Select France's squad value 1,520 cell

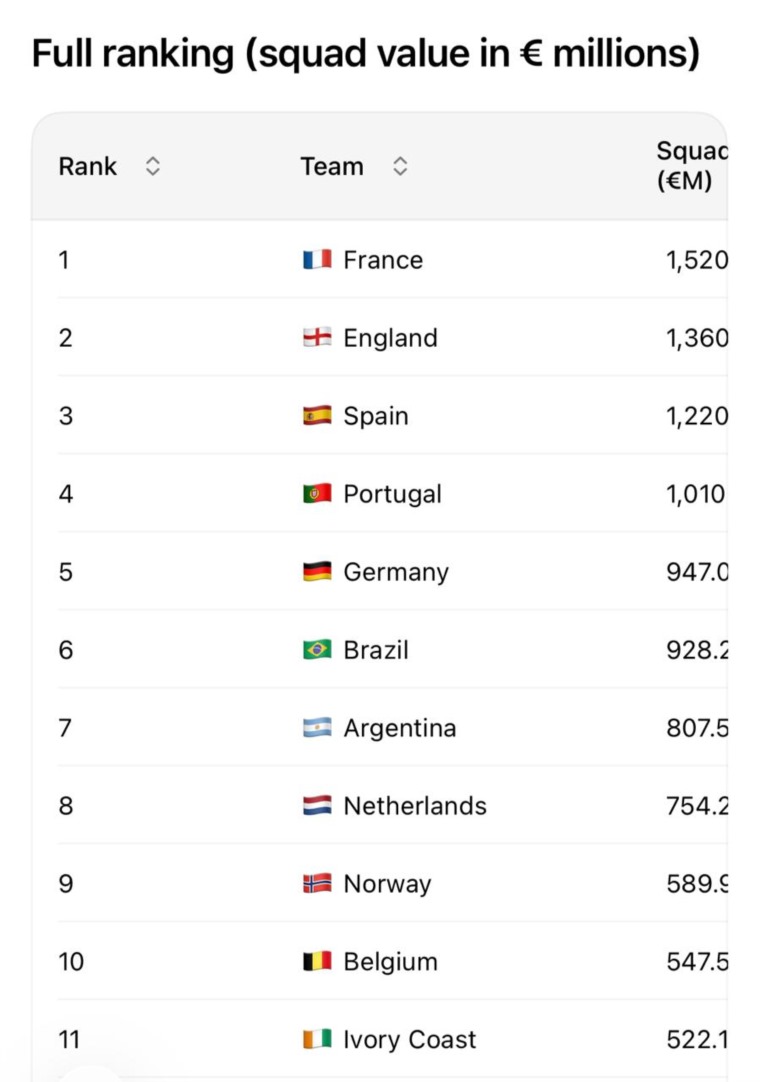pos(696,260)
